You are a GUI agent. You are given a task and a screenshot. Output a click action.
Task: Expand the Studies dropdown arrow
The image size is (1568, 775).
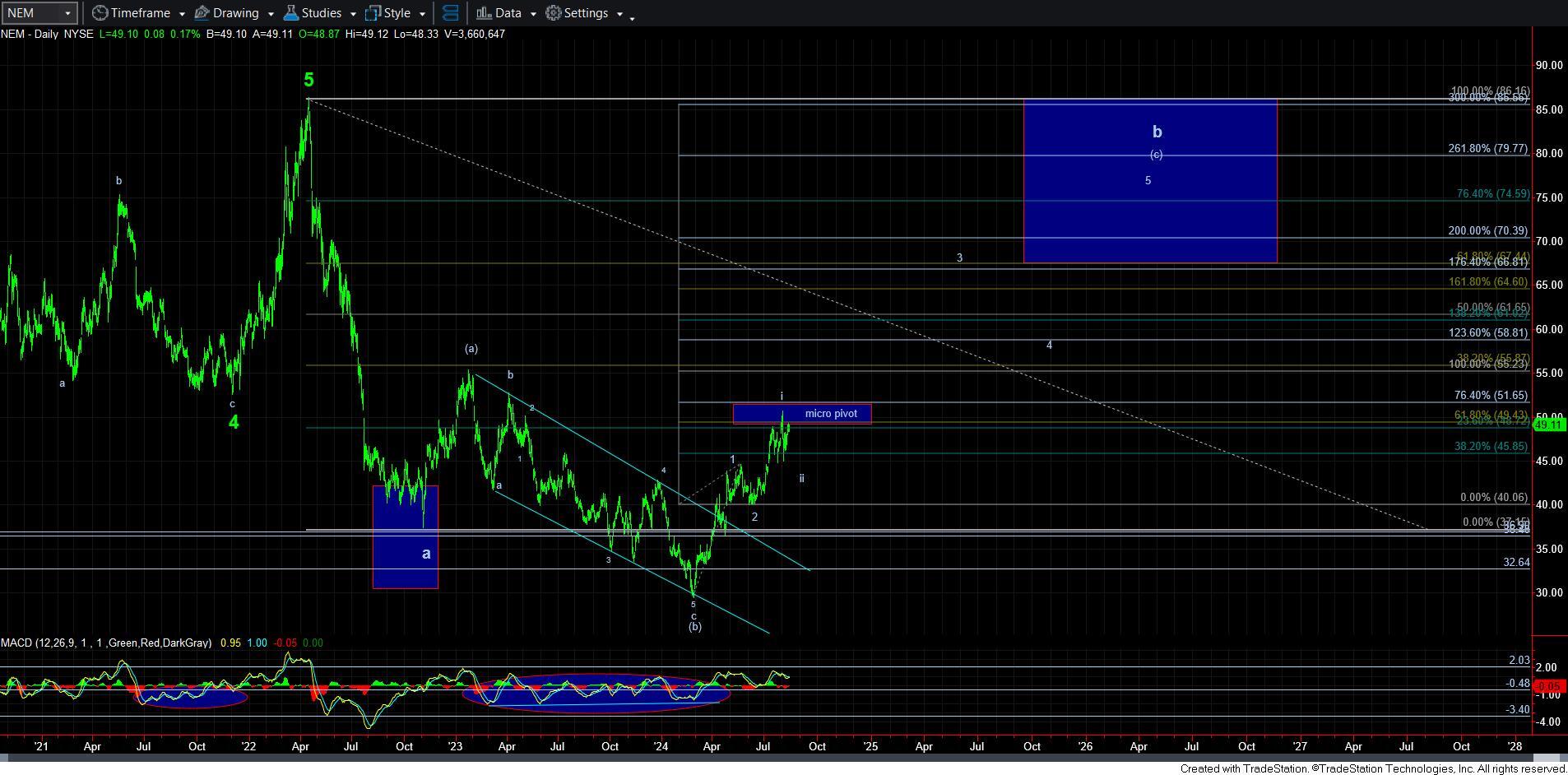(x=353, y=14)
